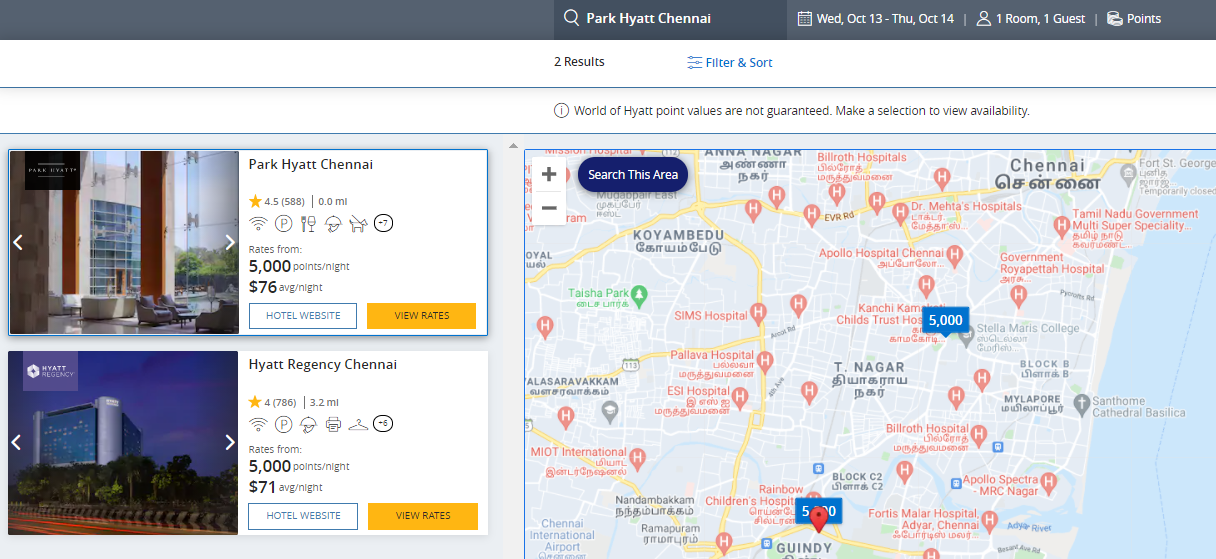1216x559 pixels.
Task: Click Park Hyatt Chennai's parking amenity icon
Action: pos(284,224)
